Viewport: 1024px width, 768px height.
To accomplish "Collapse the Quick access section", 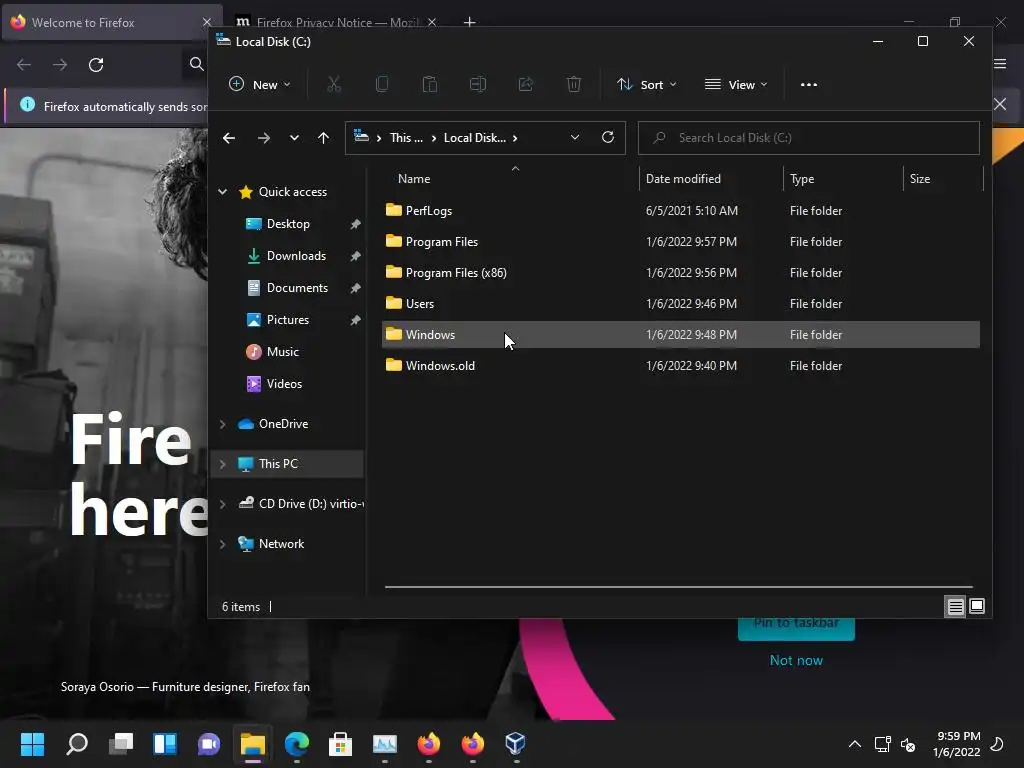I will 223,191.
